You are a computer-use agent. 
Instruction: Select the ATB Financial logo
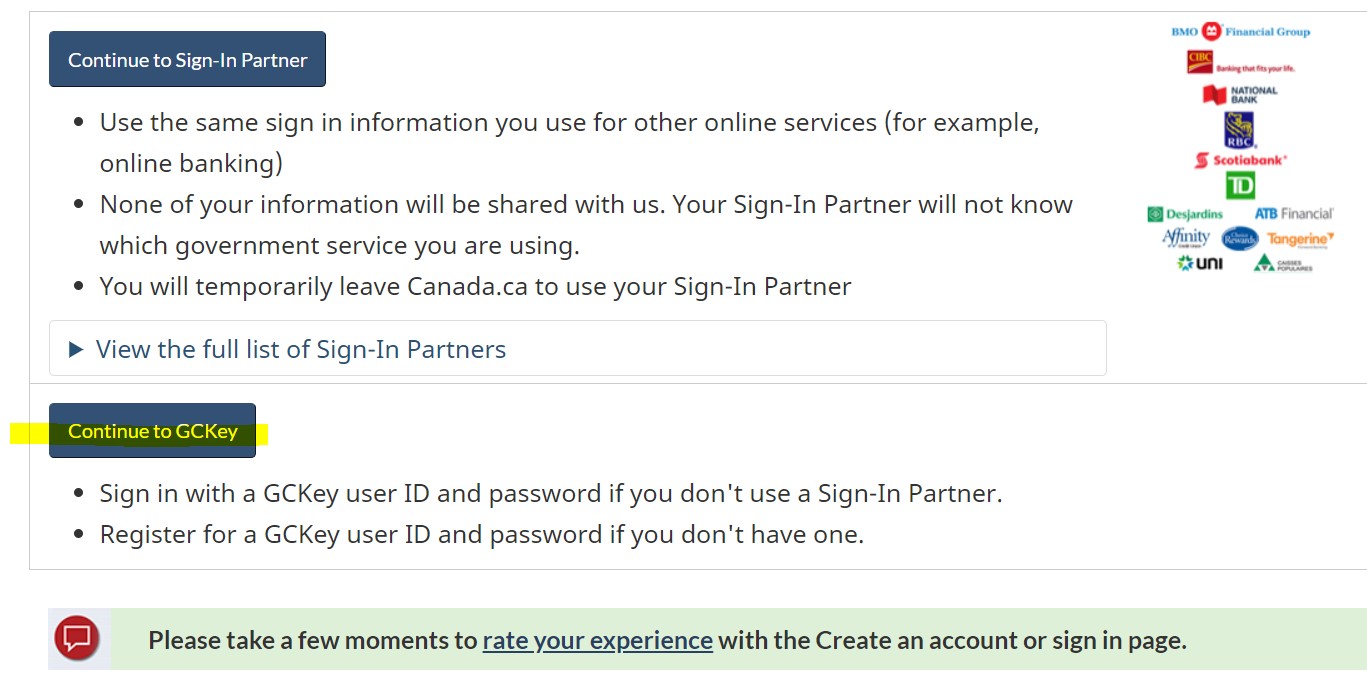pyautogui.click(x=1294, y=214)
